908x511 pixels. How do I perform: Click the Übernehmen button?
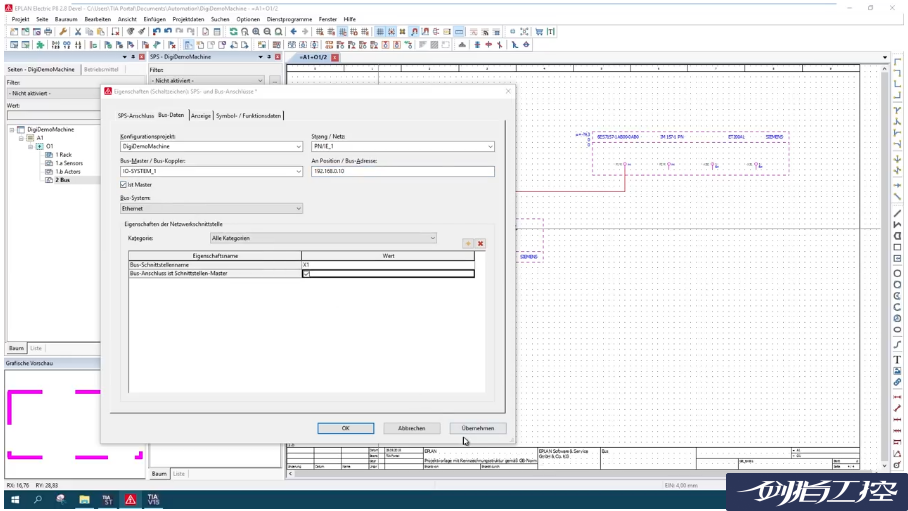click(x=477, y=428)
